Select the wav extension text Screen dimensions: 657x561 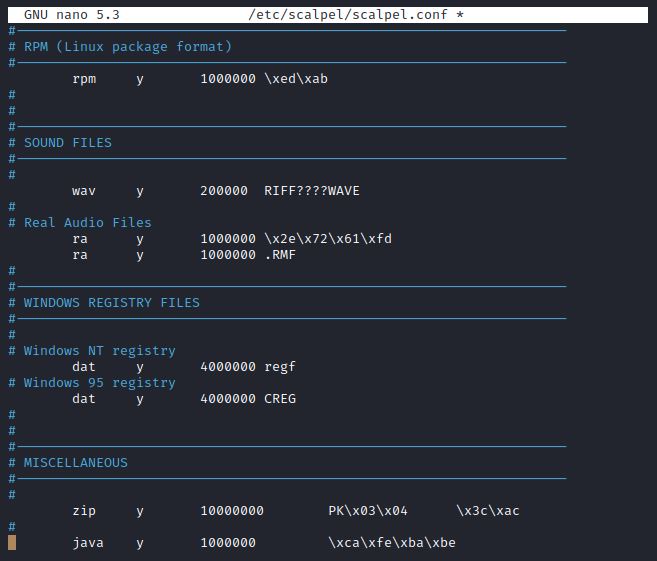[x=84, y=191]
